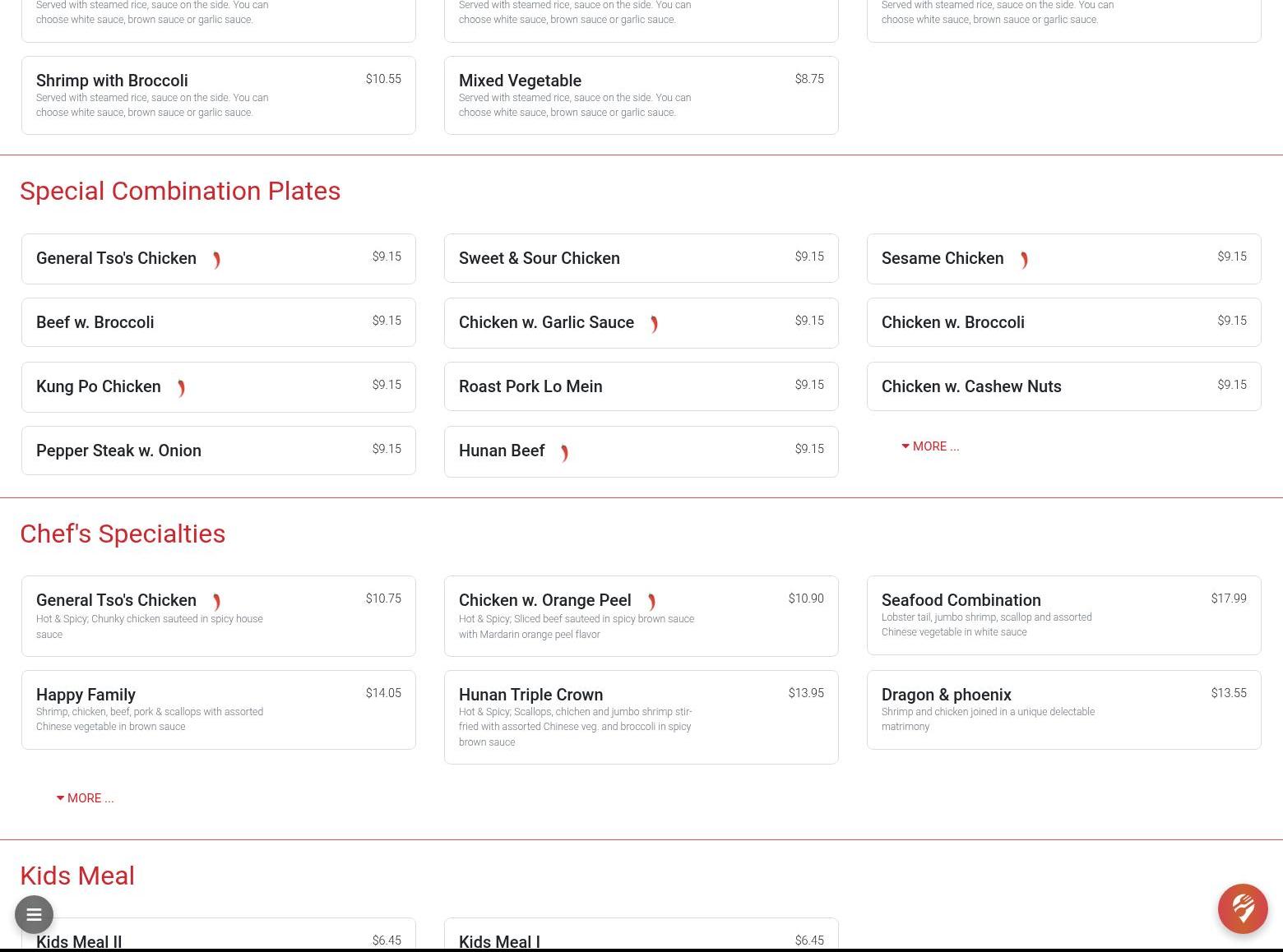Expand MORE under Chef's Specialties
Image resolution: width=1283 pixels, height=952 pixels.
pyautogui.click(x=85, y=798)
